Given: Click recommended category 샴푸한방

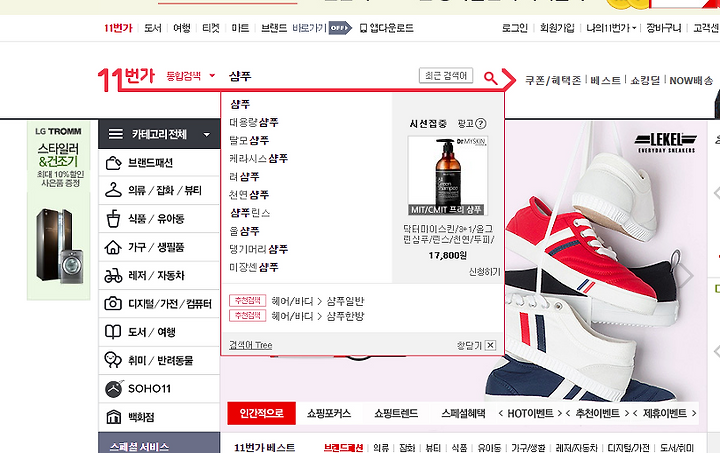Looking at the screenshot, I should point(345,316).
